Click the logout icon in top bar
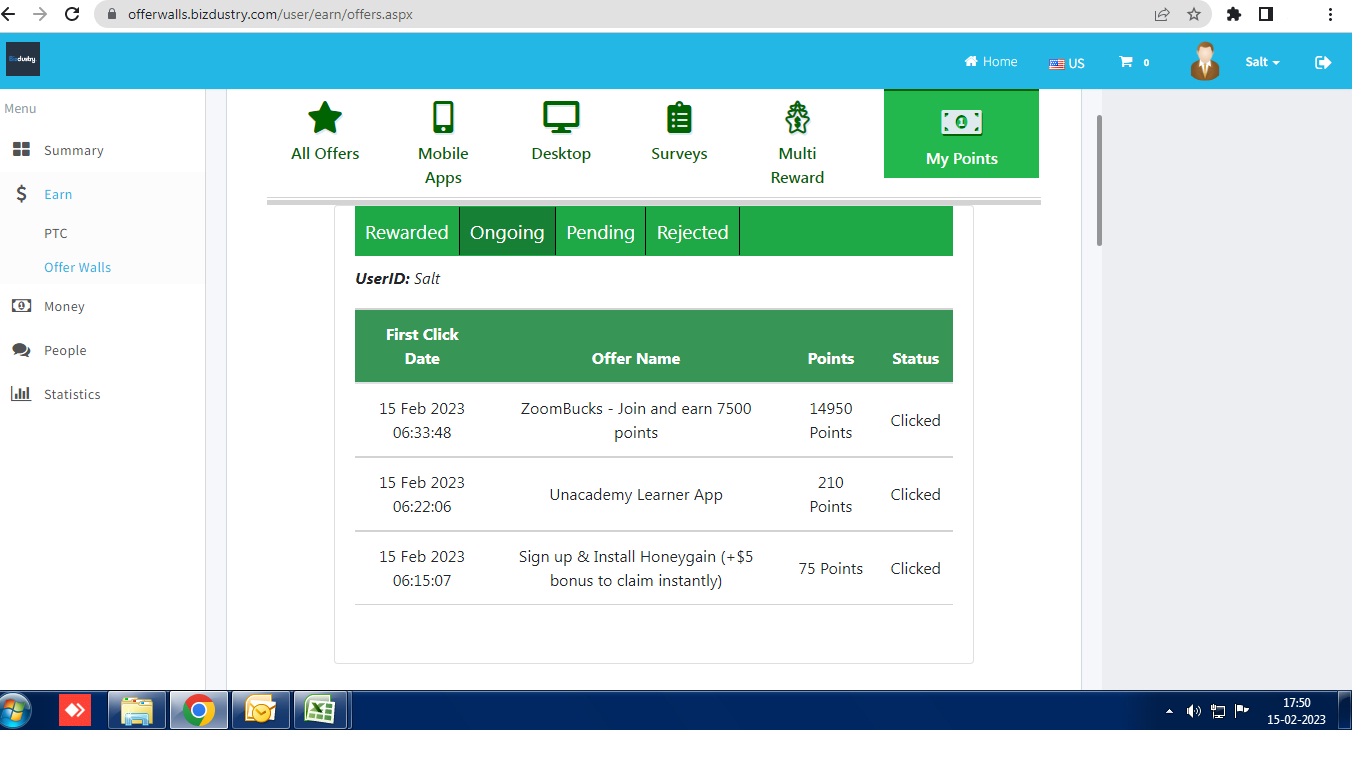 pyautogui.click(x=1323, y=62)
